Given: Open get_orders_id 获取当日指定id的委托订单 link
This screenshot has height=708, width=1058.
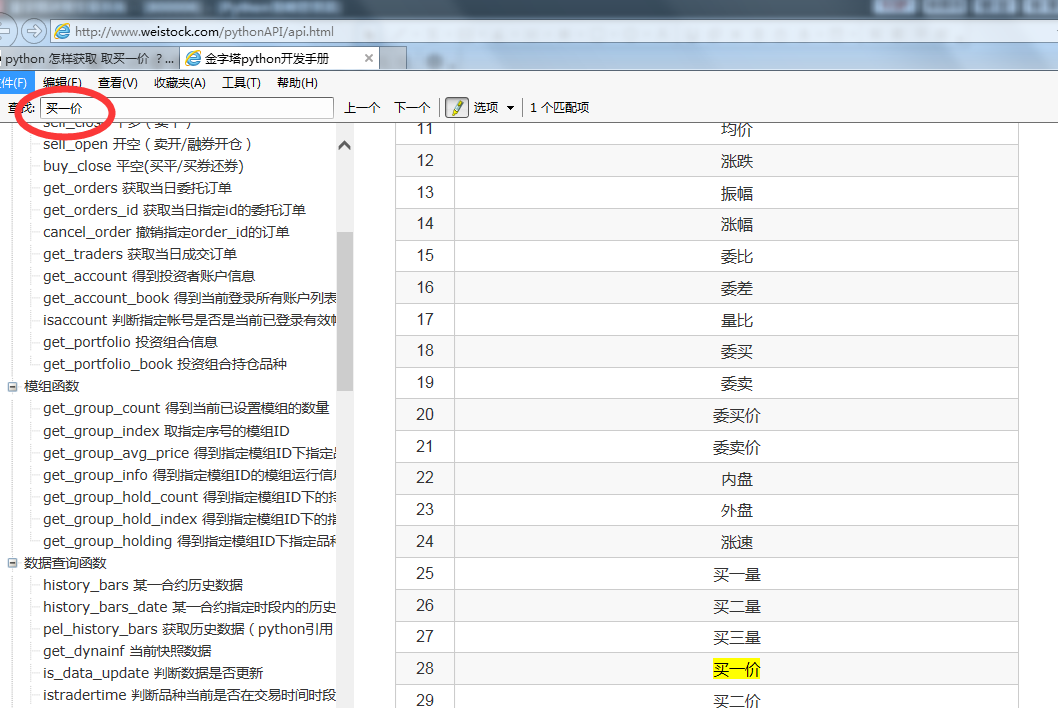Looking at the screenshot, I should click(174, 210).
